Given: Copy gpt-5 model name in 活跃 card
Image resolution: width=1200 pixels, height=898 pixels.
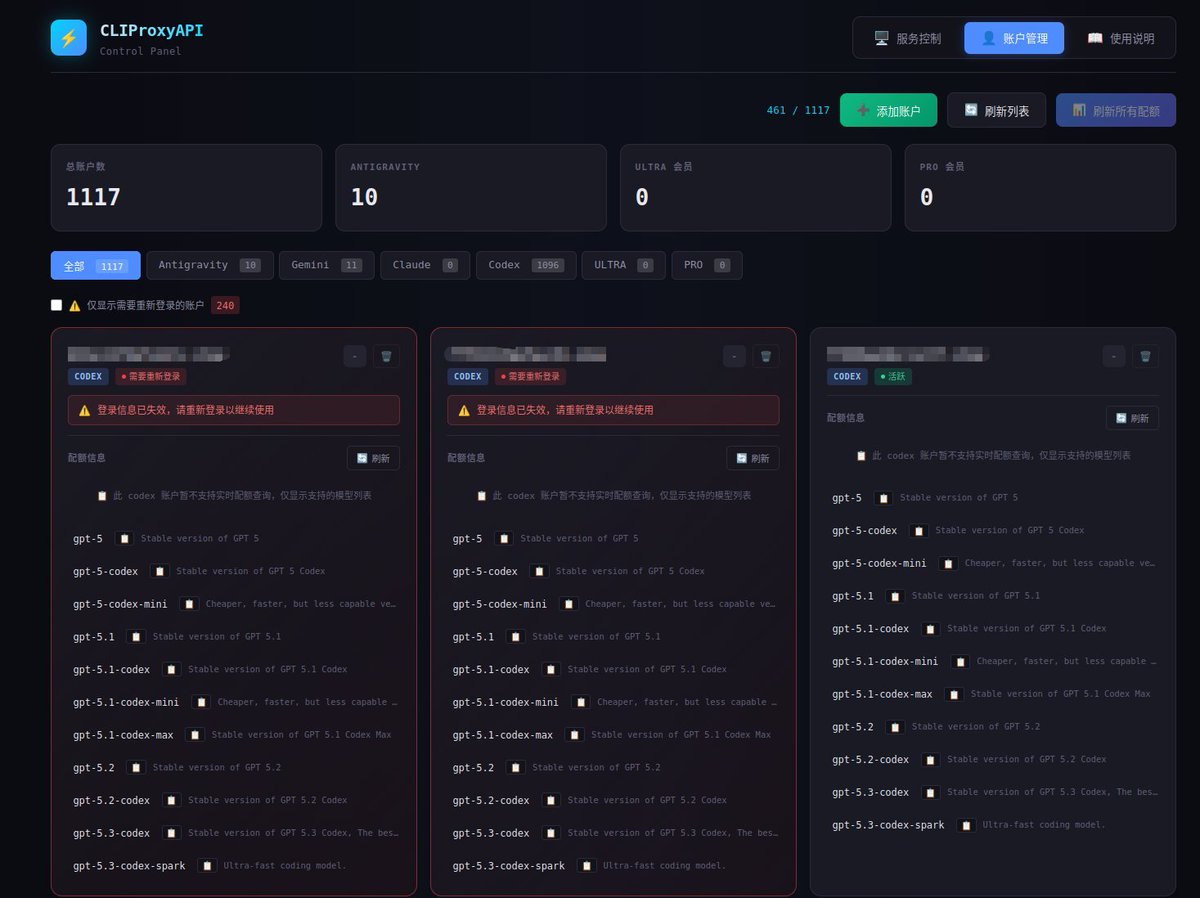Looking at the screenshot, I should click(x=883, y=498).
